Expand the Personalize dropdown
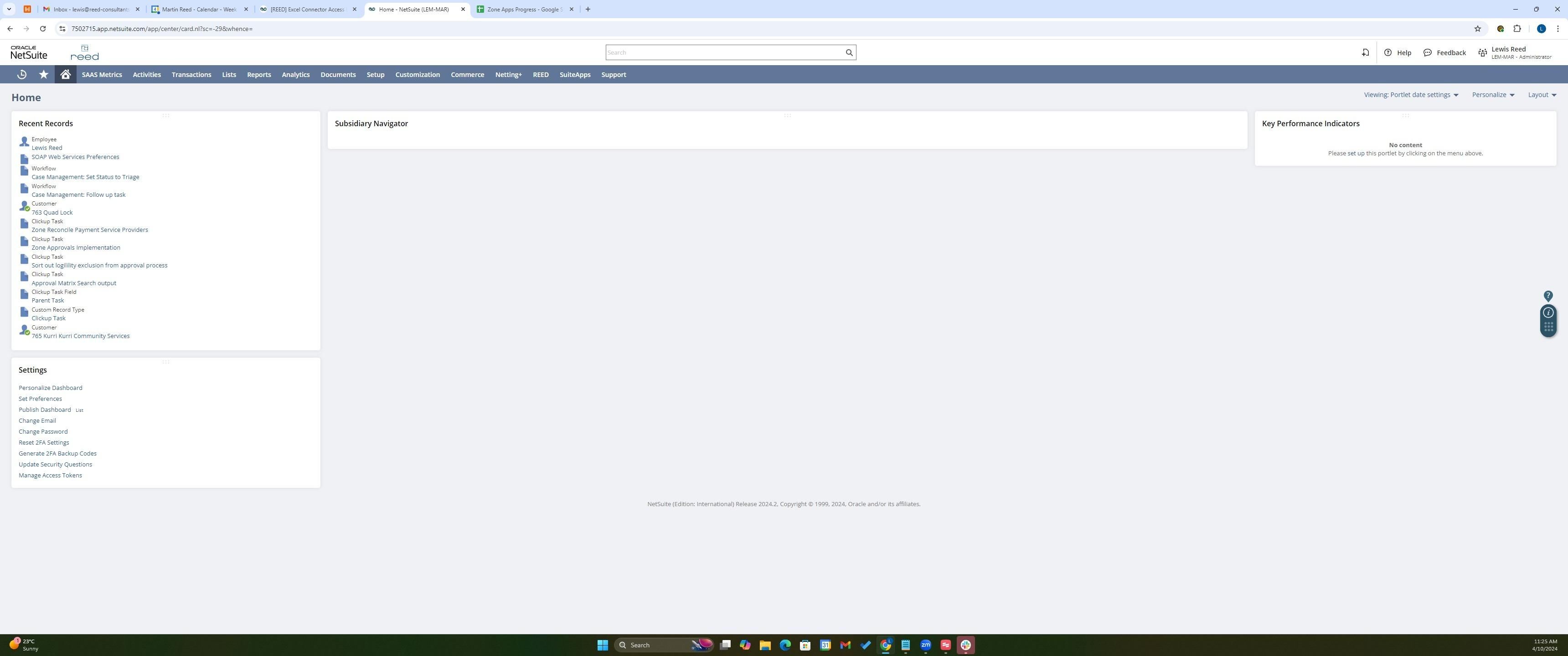The height and width of the screenshot is (656, 1568). 1492,95
